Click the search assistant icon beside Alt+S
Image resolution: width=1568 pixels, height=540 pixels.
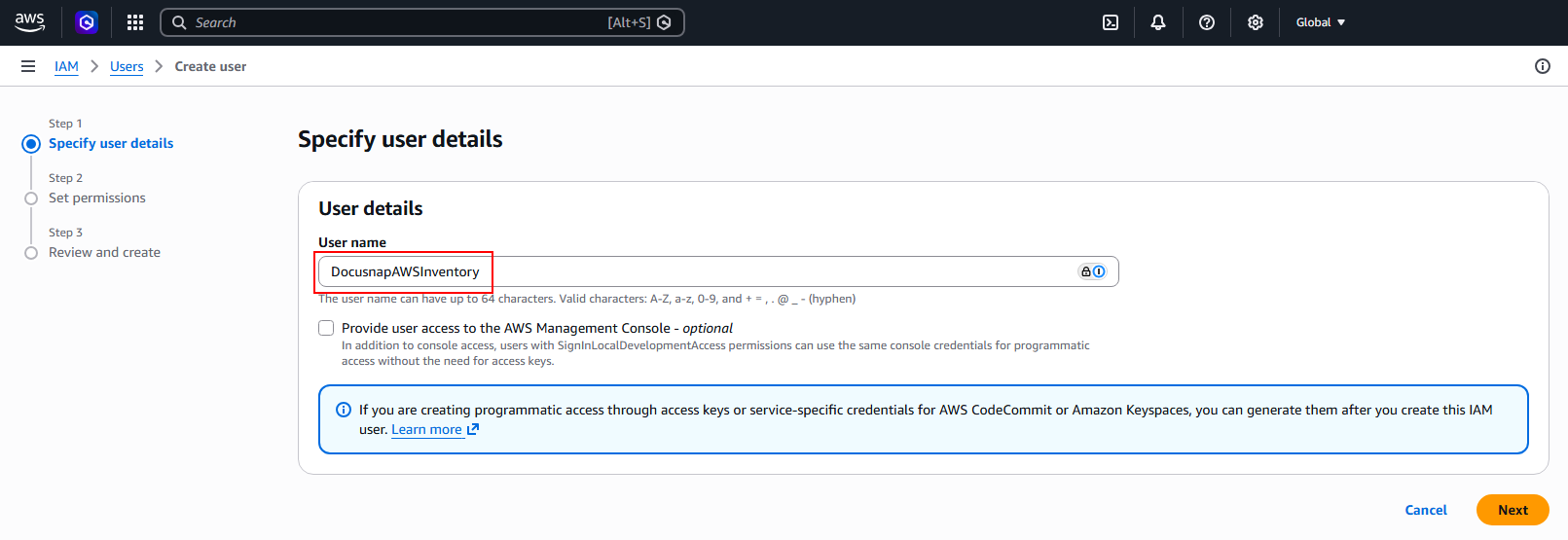(x=664, y=22)
